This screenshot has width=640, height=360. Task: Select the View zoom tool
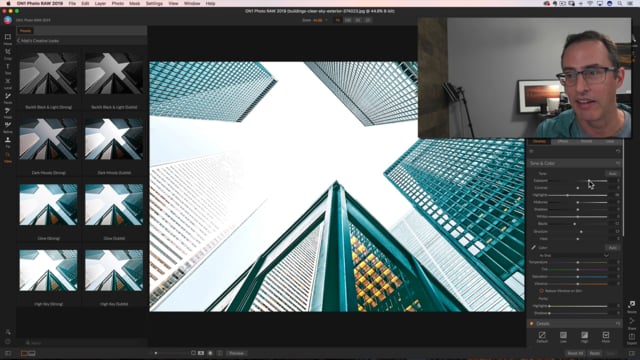pyautogui.click(x=8, y=157)
